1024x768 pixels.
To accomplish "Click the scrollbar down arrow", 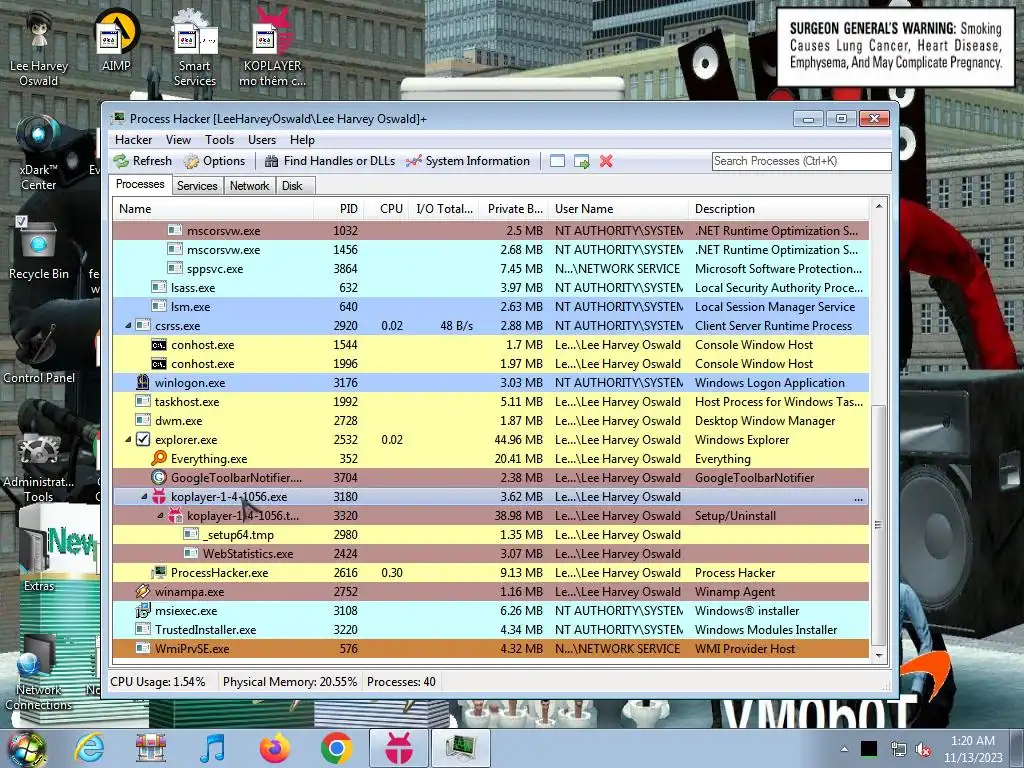I will (878, 655).
